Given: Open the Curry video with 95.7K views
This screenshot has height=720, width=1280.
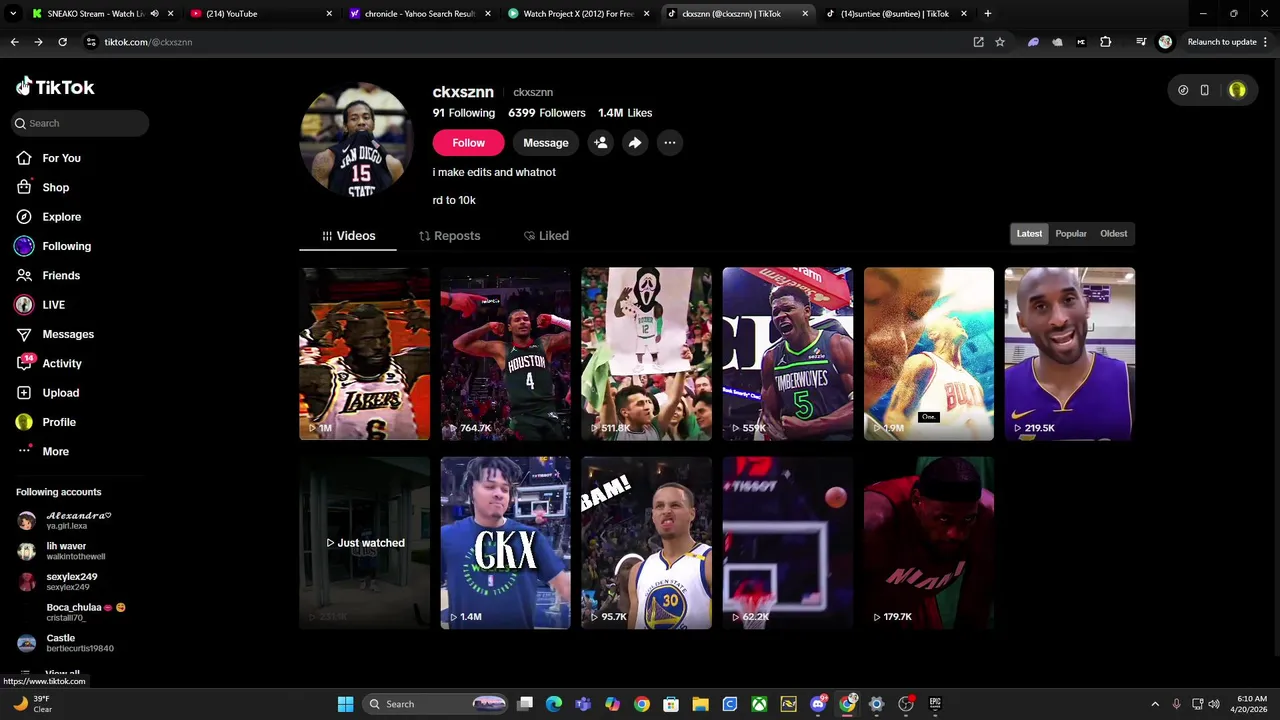Looking at the screenshot, I should pyautogui.click(x=646, y=543).
